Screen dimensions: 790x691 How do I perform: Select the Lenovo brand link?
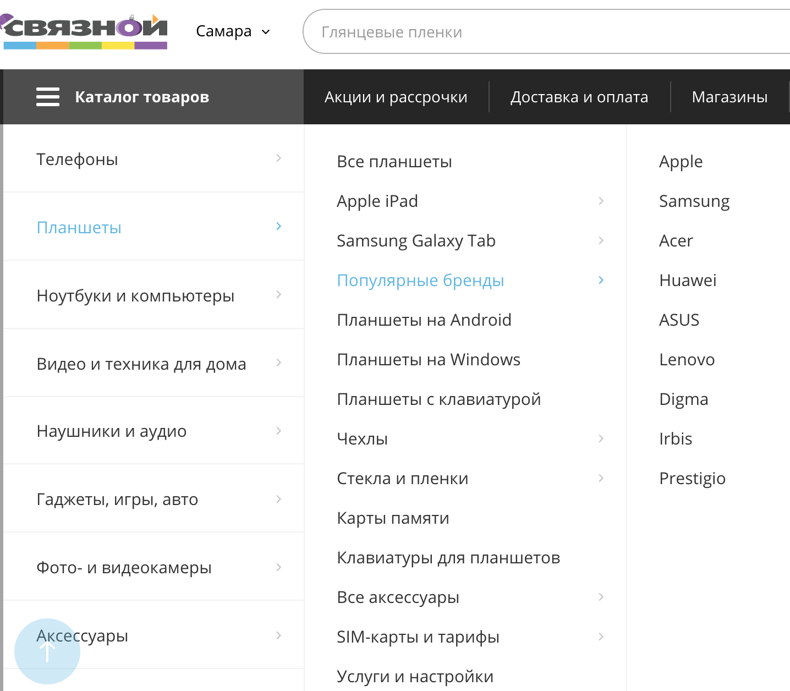(x=687, y=360)
